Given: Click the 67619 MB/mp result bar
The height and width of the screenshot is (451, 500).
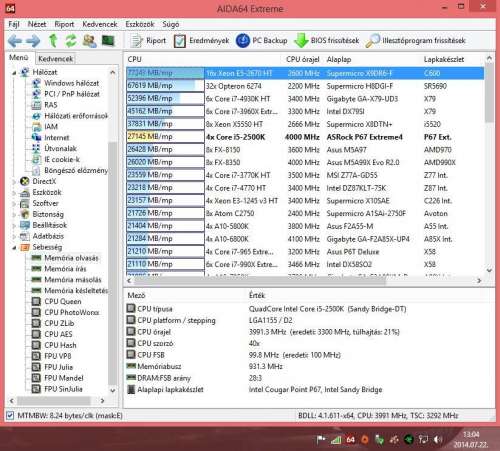Looking at the screenshot, I should 165,86.
